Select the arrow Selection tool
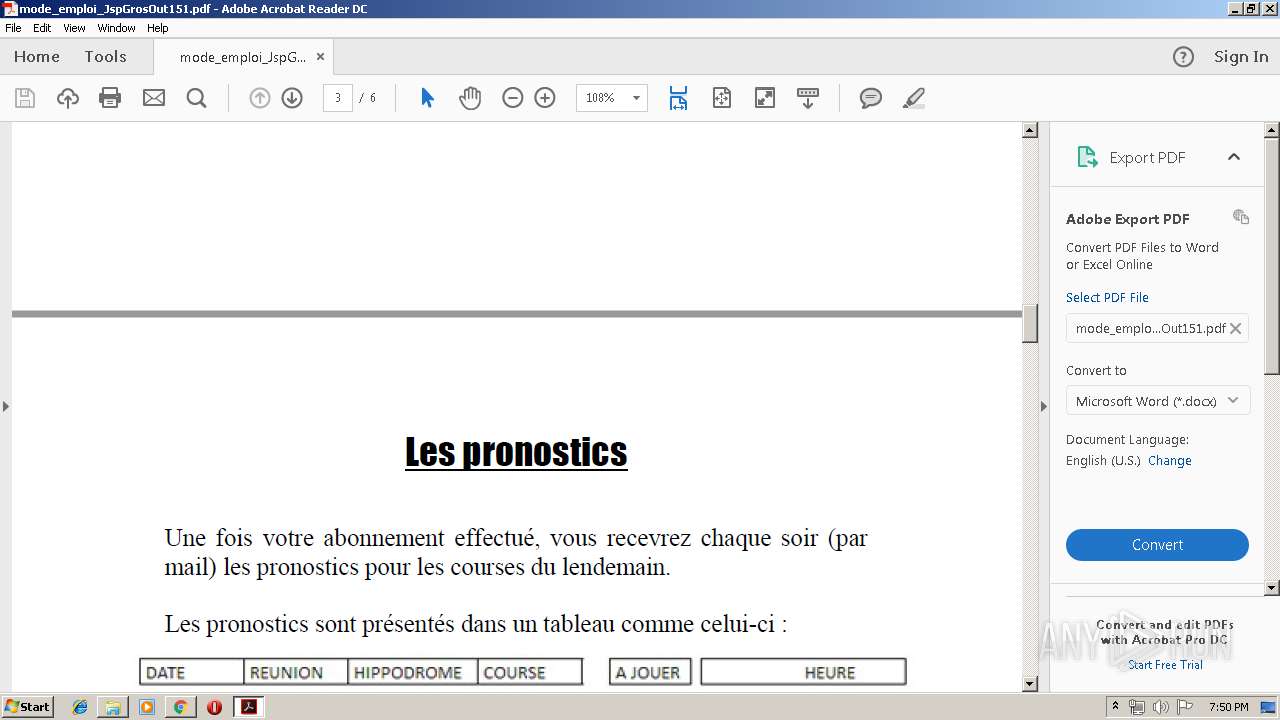This screenshot has height=720, width=1280. tap(427, 98)
